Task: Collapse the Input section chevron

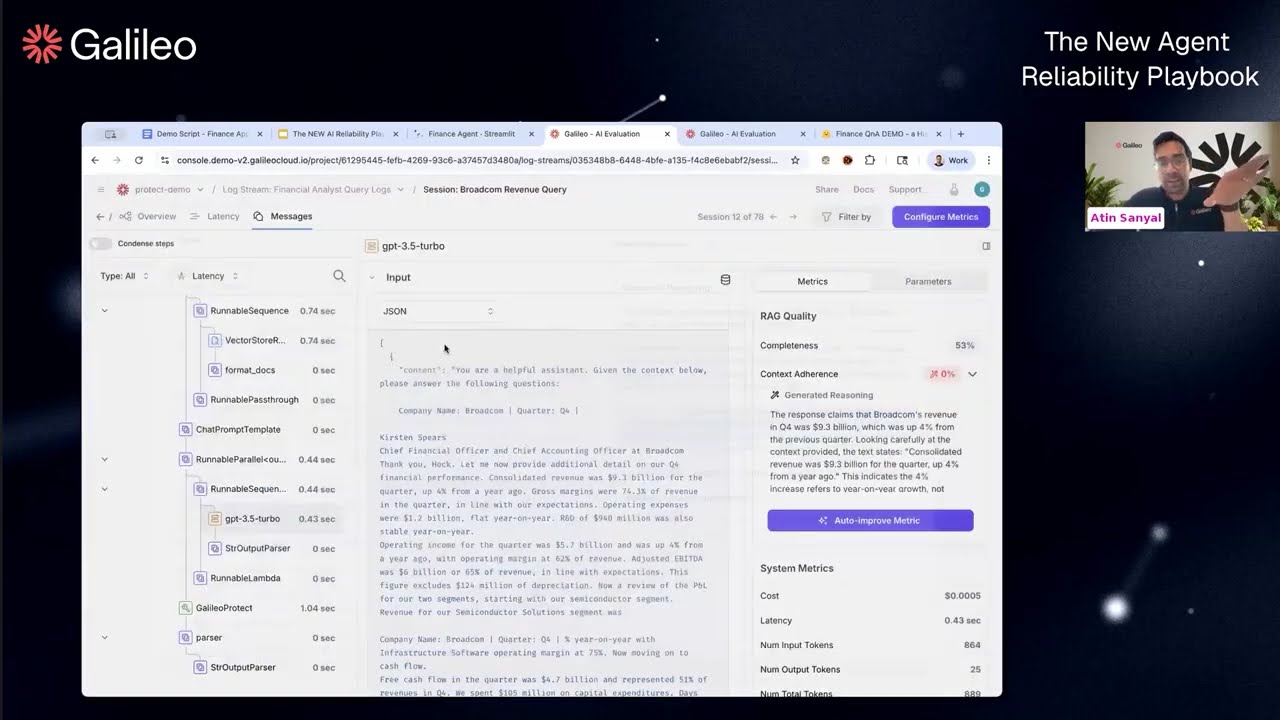Action: tap(372, 278)
